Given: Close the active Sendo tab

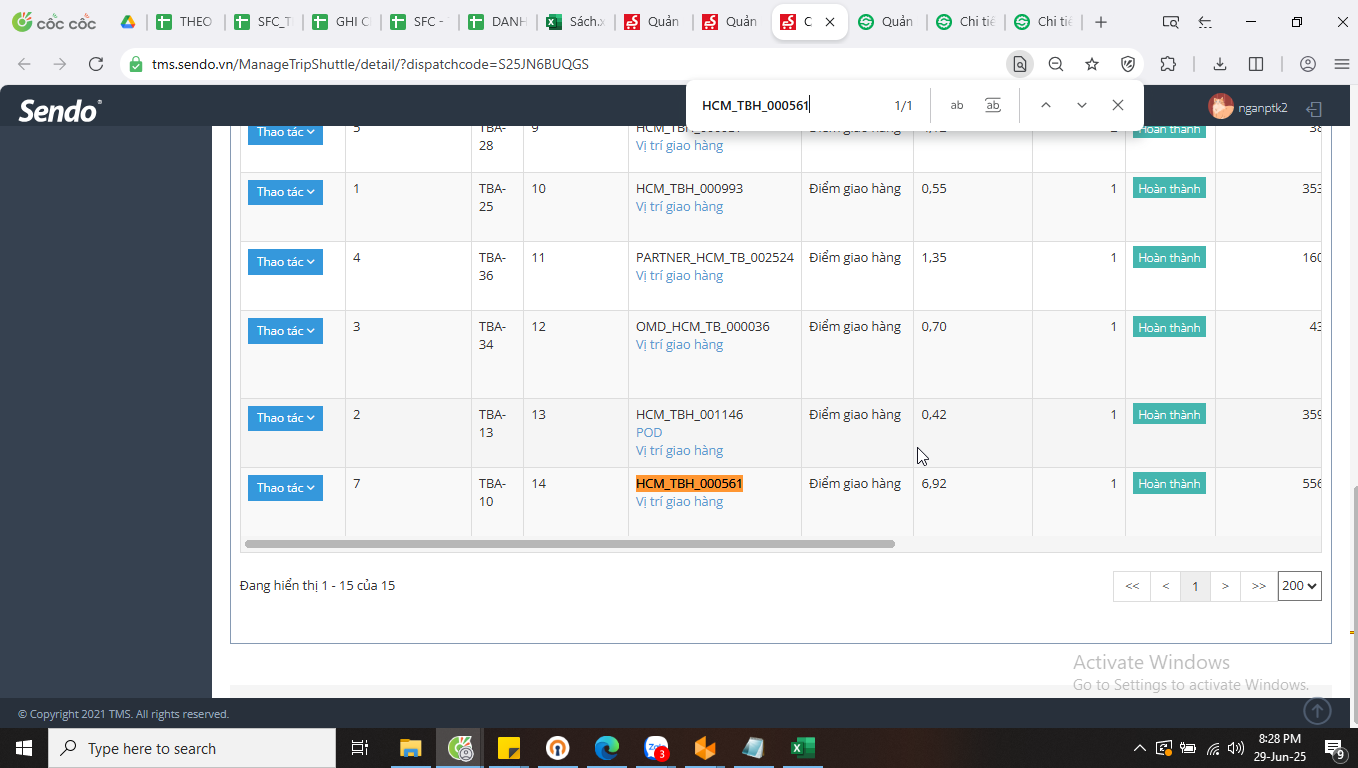Looking at the screenshot, I should 829,22.
